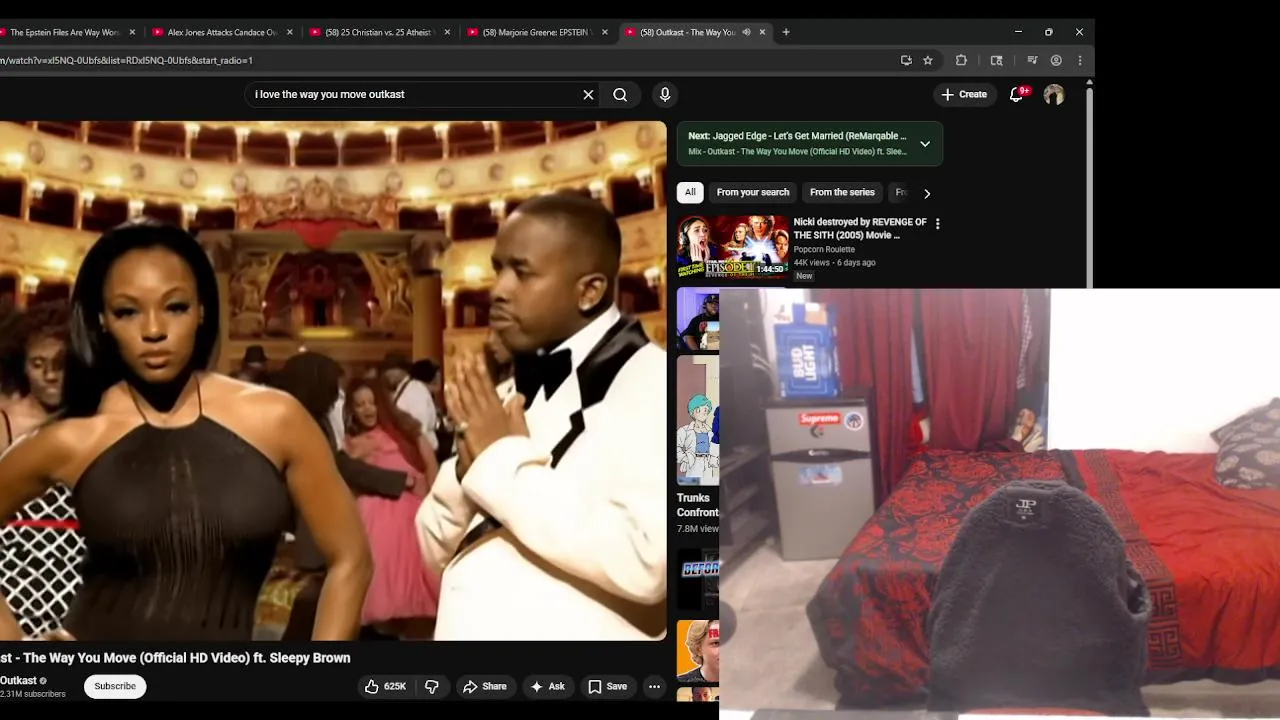Install app icon in address bar
This screenshot has width=1280, height=720.
pyautogui.click(x=906, y=60)
